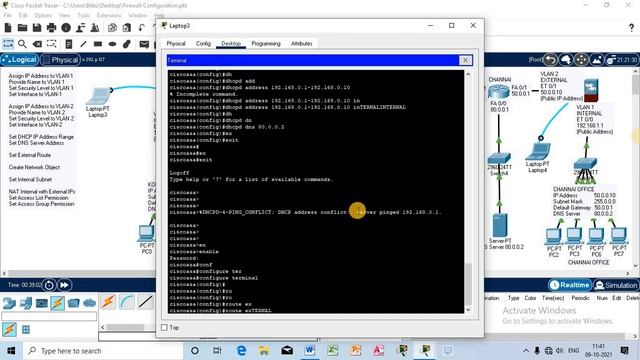Screen dimensions: 640x360
Task: Select the Components category icon
Action: tap(42, 303)
